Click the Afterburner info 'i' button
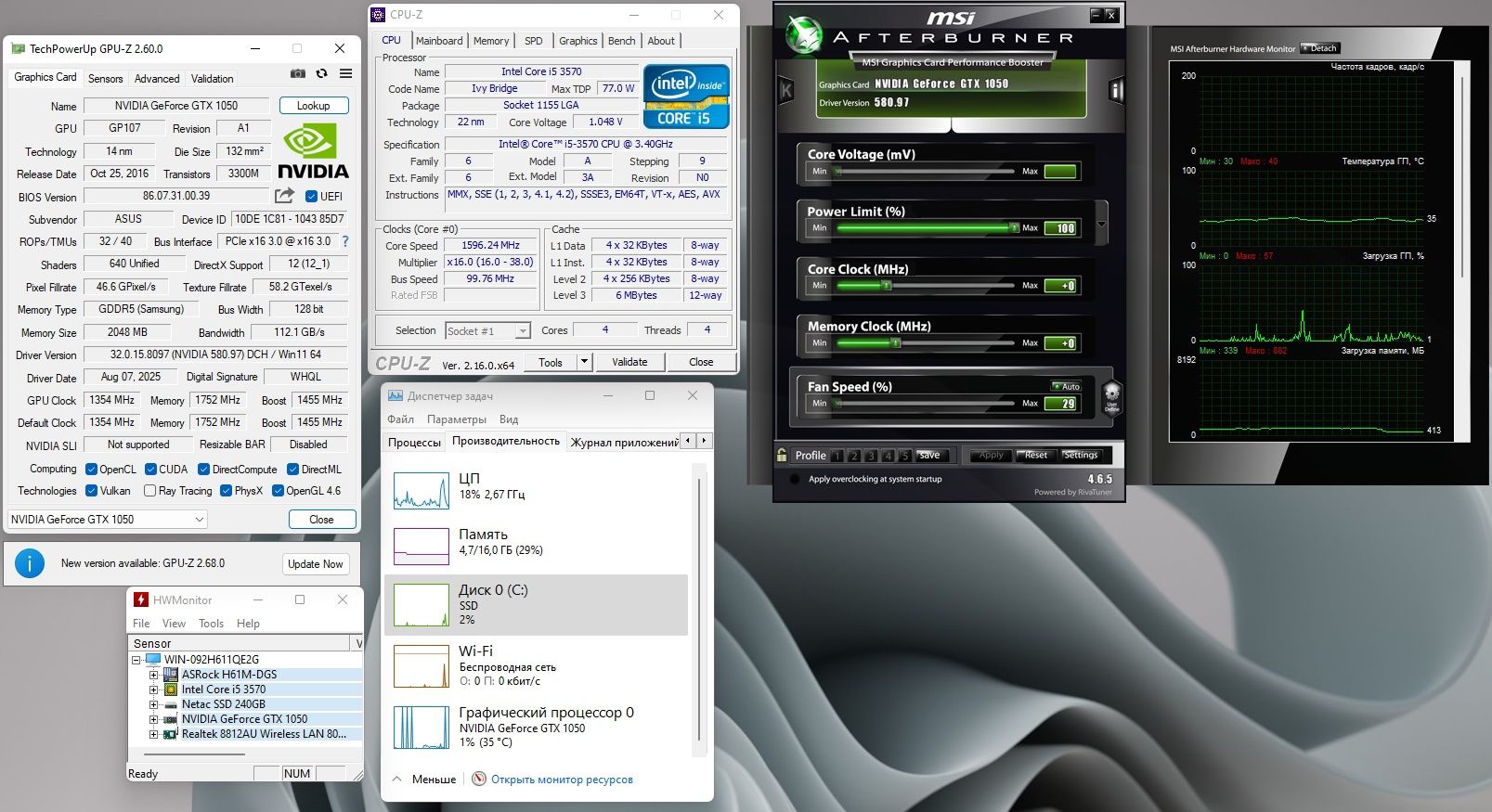The height and width of the screenshot is (812, 1492). click(x=1116, y=90)
